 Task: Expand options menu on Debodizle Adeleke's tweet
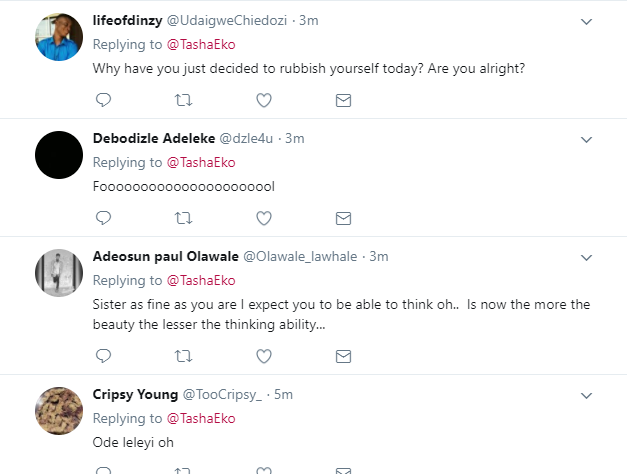pyautogui.click(x=586, y=138)
